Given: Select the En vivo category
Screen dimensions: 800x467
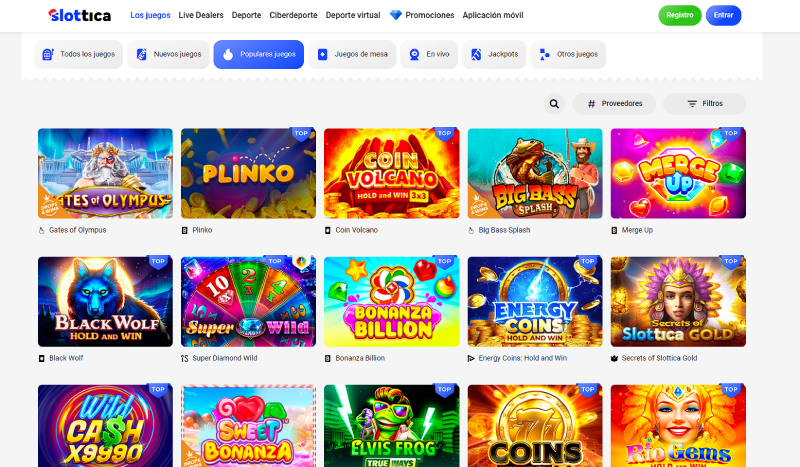Looking at the screenshot, I should coord(429,54).
